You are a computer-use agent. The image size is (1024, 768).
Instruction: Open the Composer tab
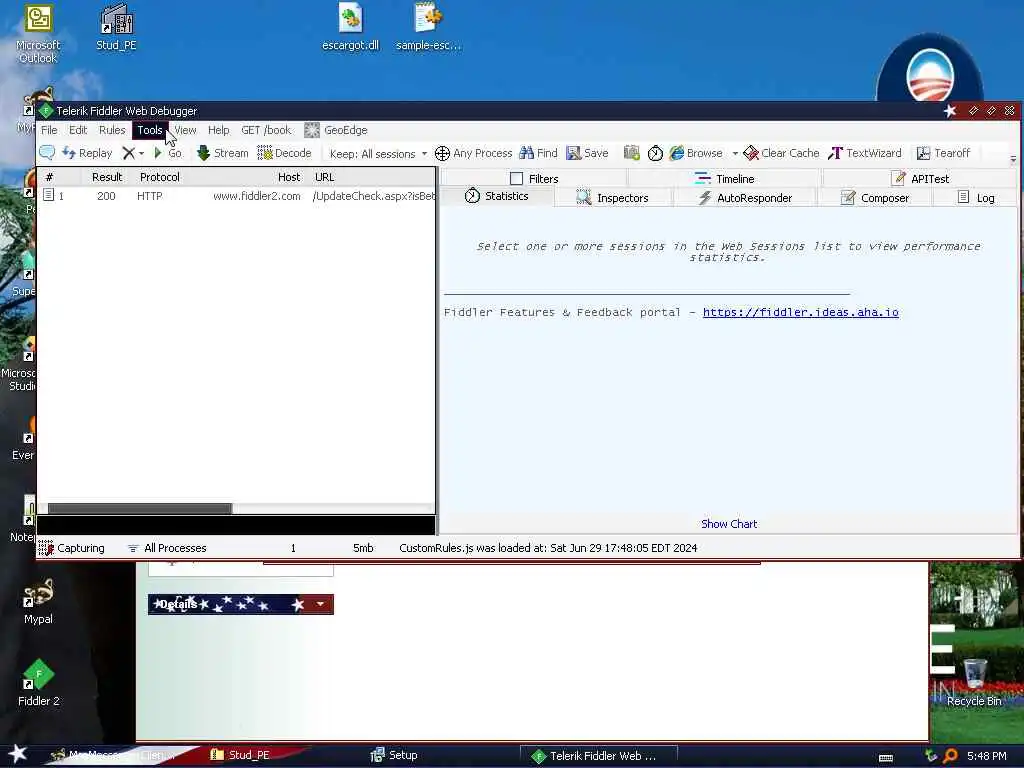[x=874, y=198]
